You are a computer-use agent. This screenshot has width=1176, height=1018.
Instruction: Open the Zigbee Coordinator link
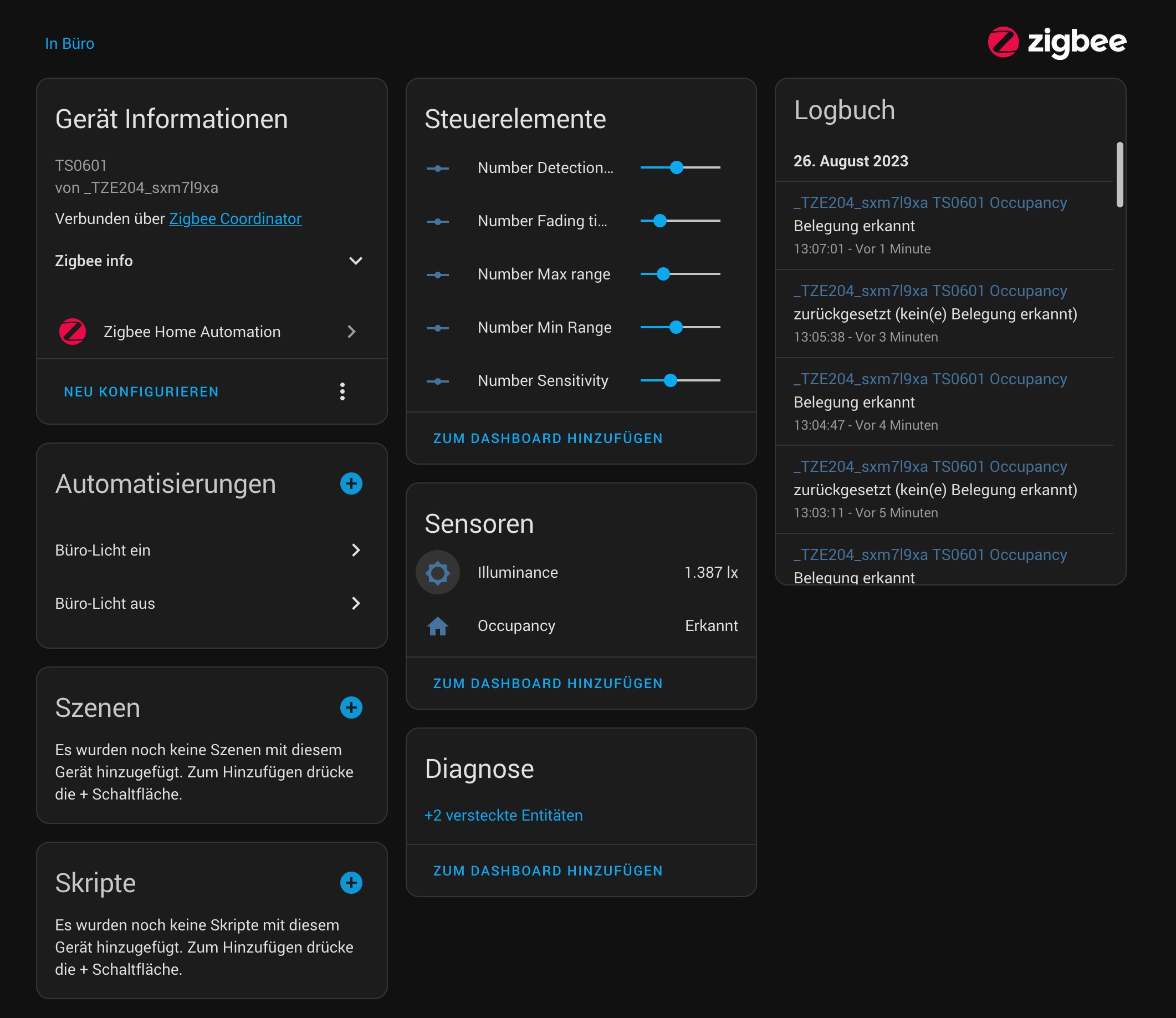(x=235, y=218)
